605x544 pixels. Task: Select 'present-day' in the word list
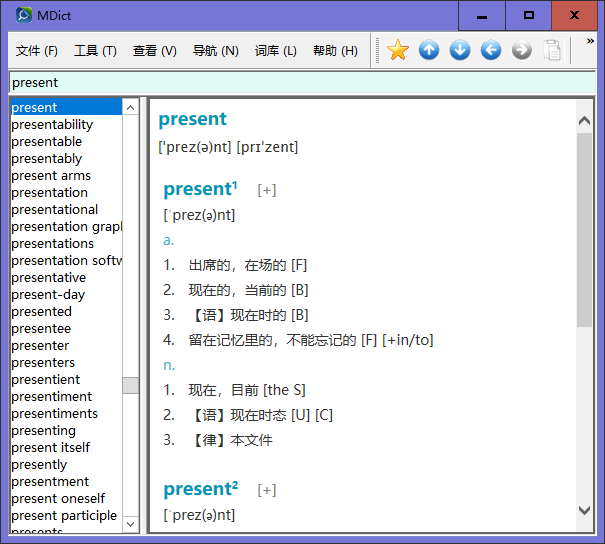(x=48, y=294)
